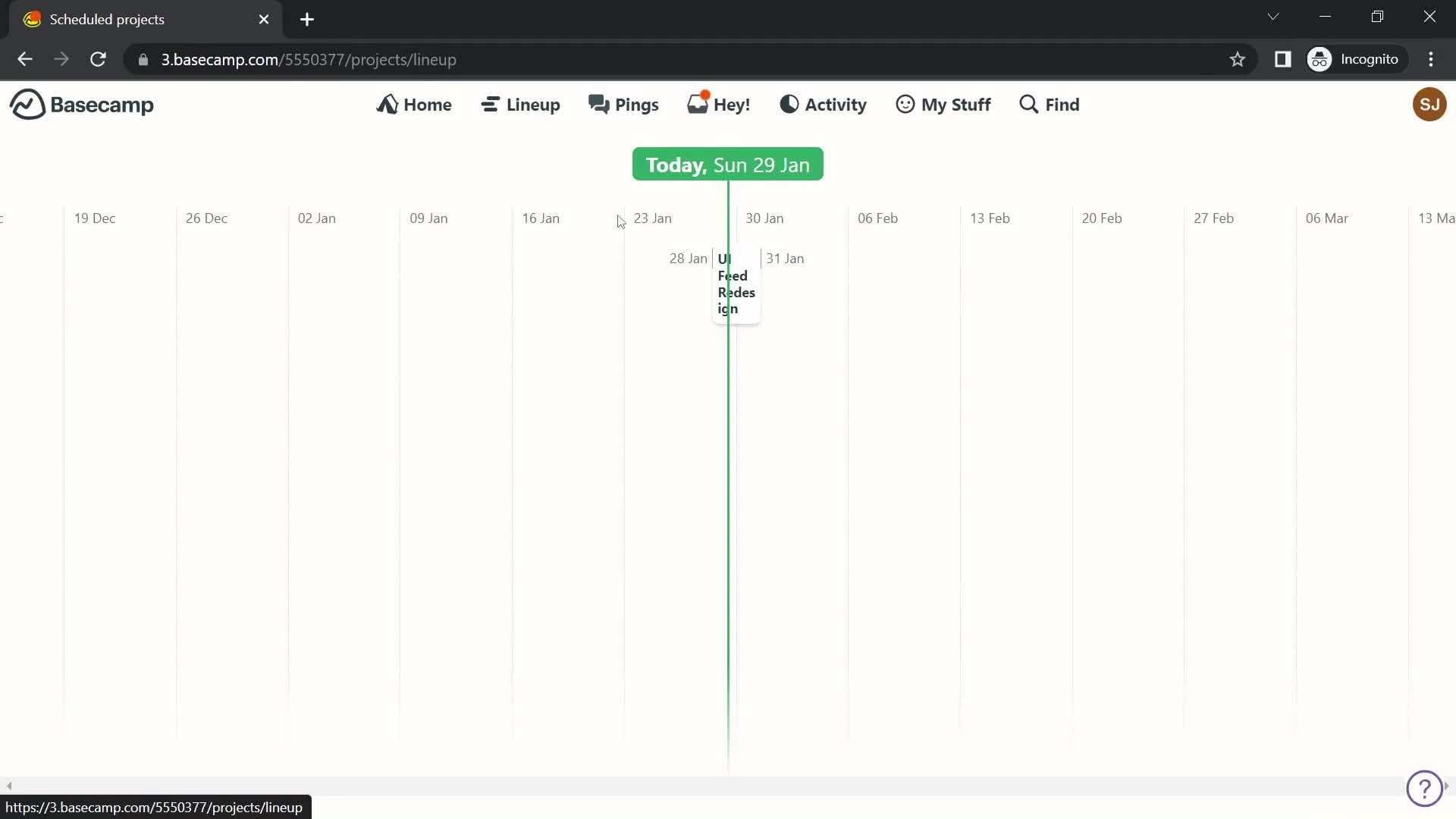This screenshot has width=1456, height=819.
Task: Click the UI Feed Redesign project block
Action: (x=737, y=283)
